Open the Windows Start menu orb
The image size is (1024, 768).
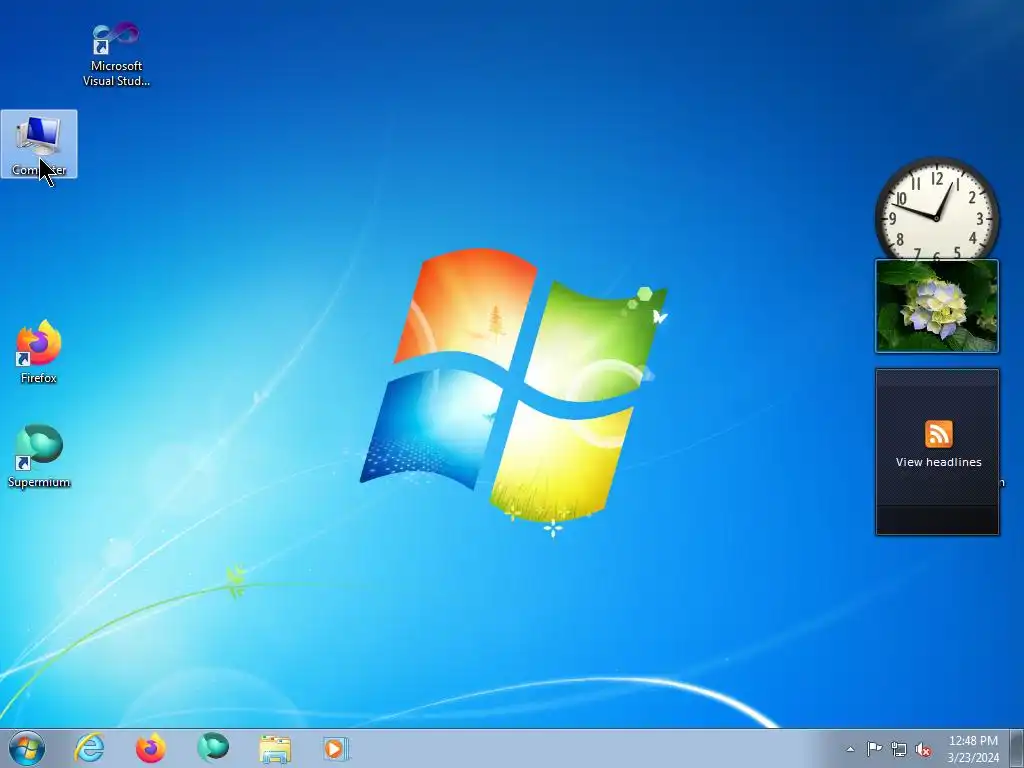27,748
